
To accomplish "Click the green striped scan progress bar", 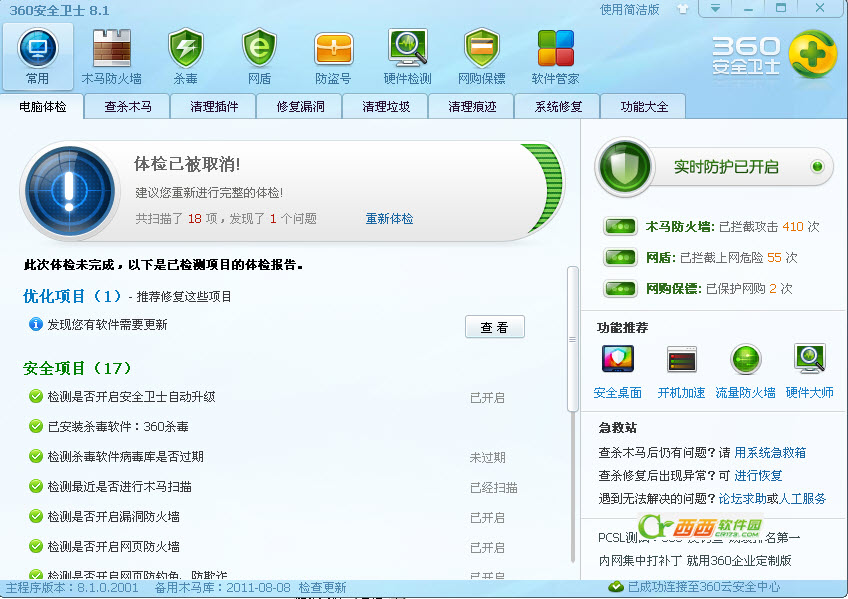I will [544, 188].
